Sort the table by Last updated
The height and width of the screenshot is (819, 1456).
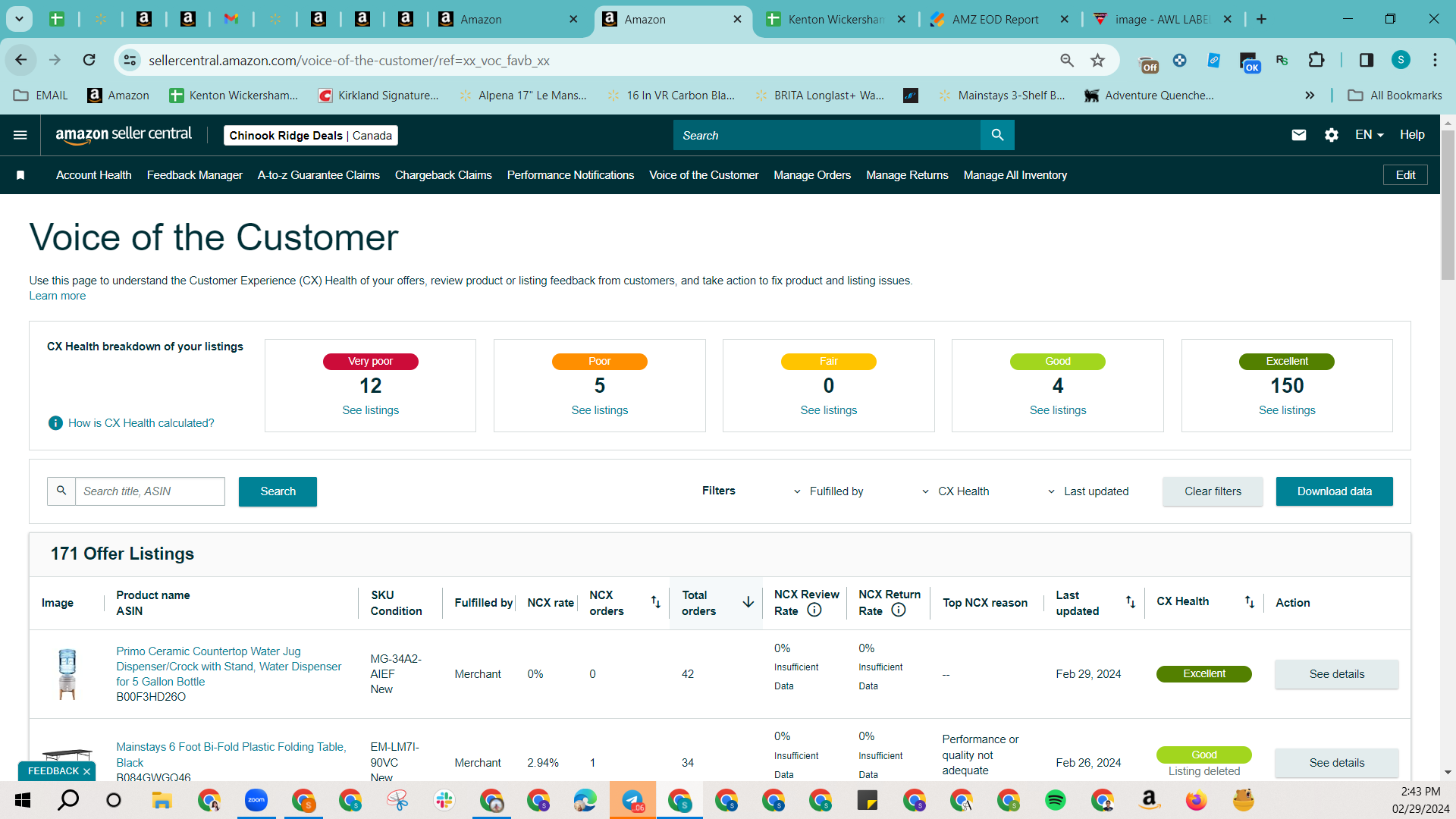[1131, 602]
